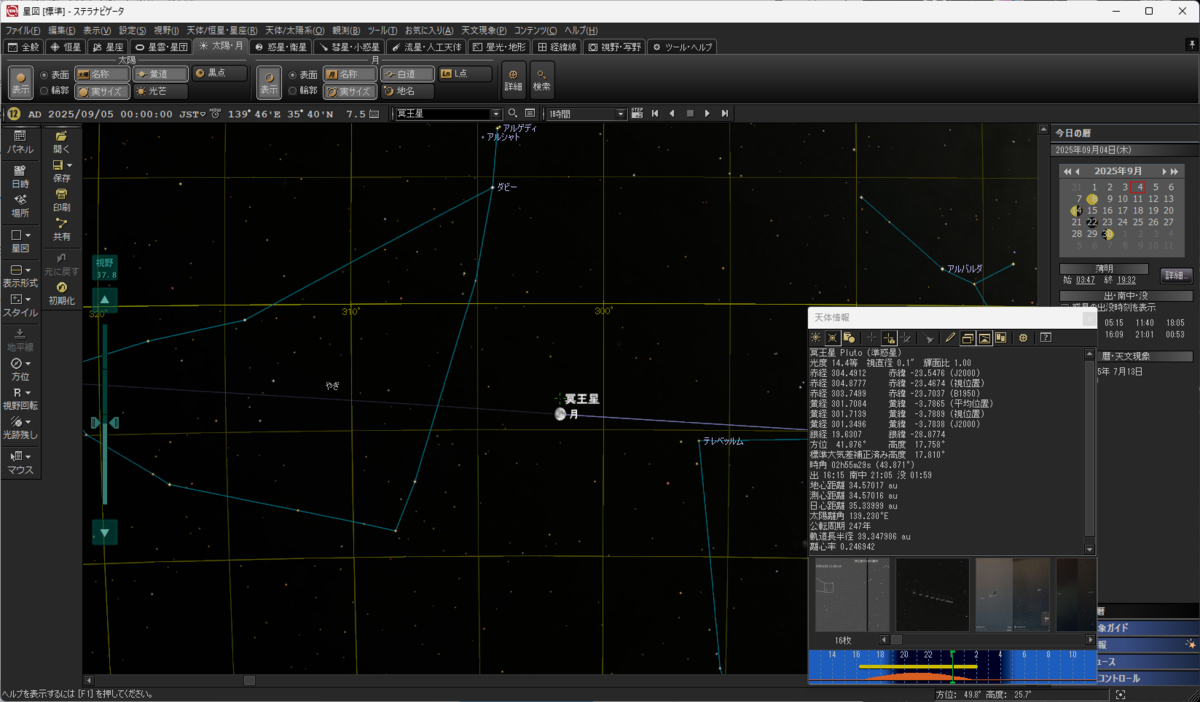This screenshot has height=702, width=1200.
Task: Click the 開く open file icon
Action: coord(61,142)
